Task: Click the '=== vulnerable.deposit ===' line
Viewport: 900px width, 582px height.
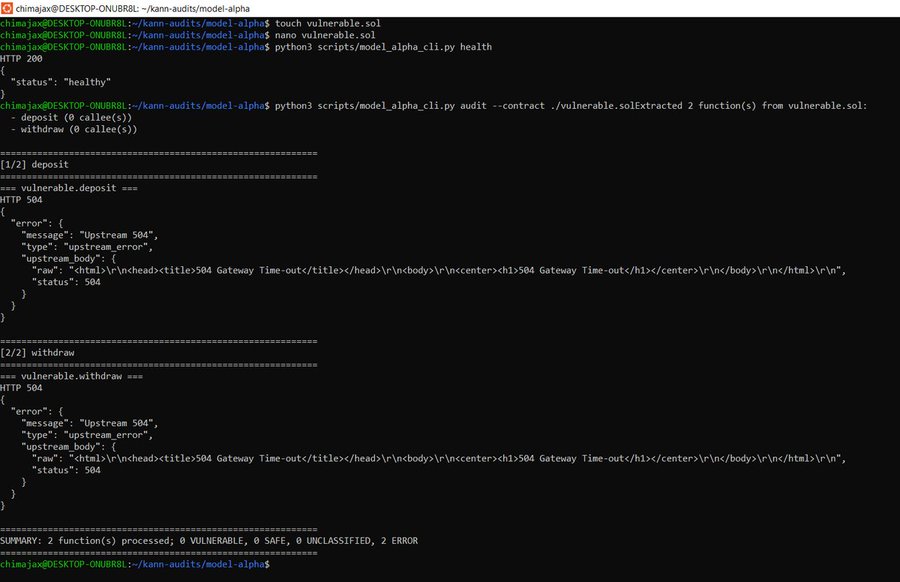Action: [x=69, y=188]
